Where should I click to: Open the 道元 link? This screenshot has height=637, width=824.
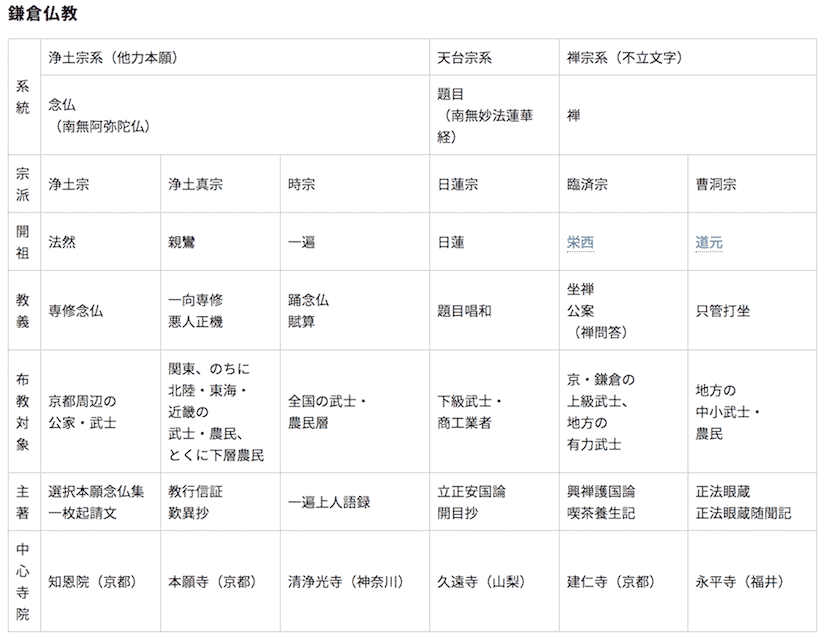[x=709, y=242]
